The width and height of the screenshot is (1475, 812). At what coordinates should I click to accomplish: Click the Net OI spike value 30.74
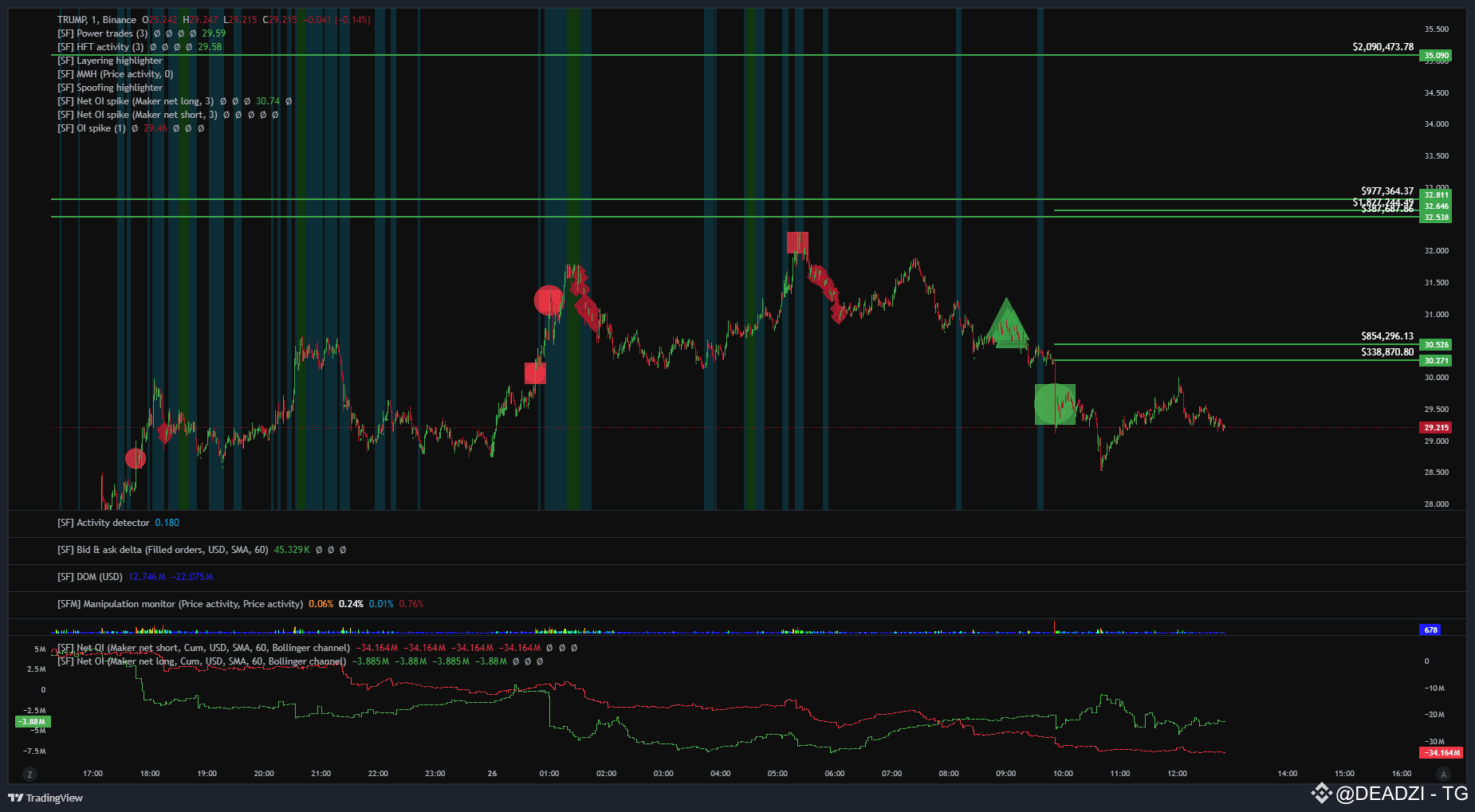tap(268, 101)
